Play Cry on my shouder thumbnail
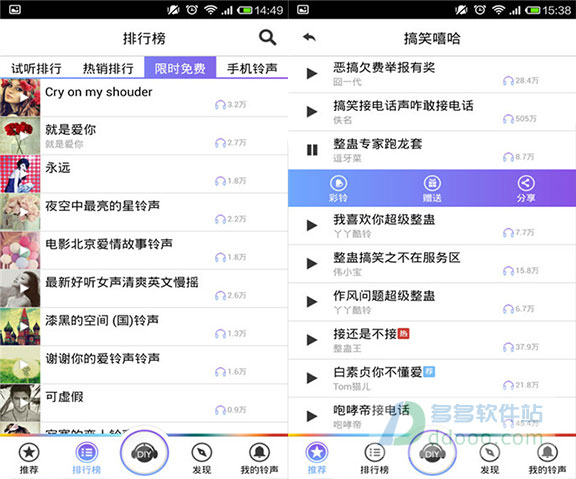Image resolution: width=576 pixels, height=479 pixels. pos(20,98)
